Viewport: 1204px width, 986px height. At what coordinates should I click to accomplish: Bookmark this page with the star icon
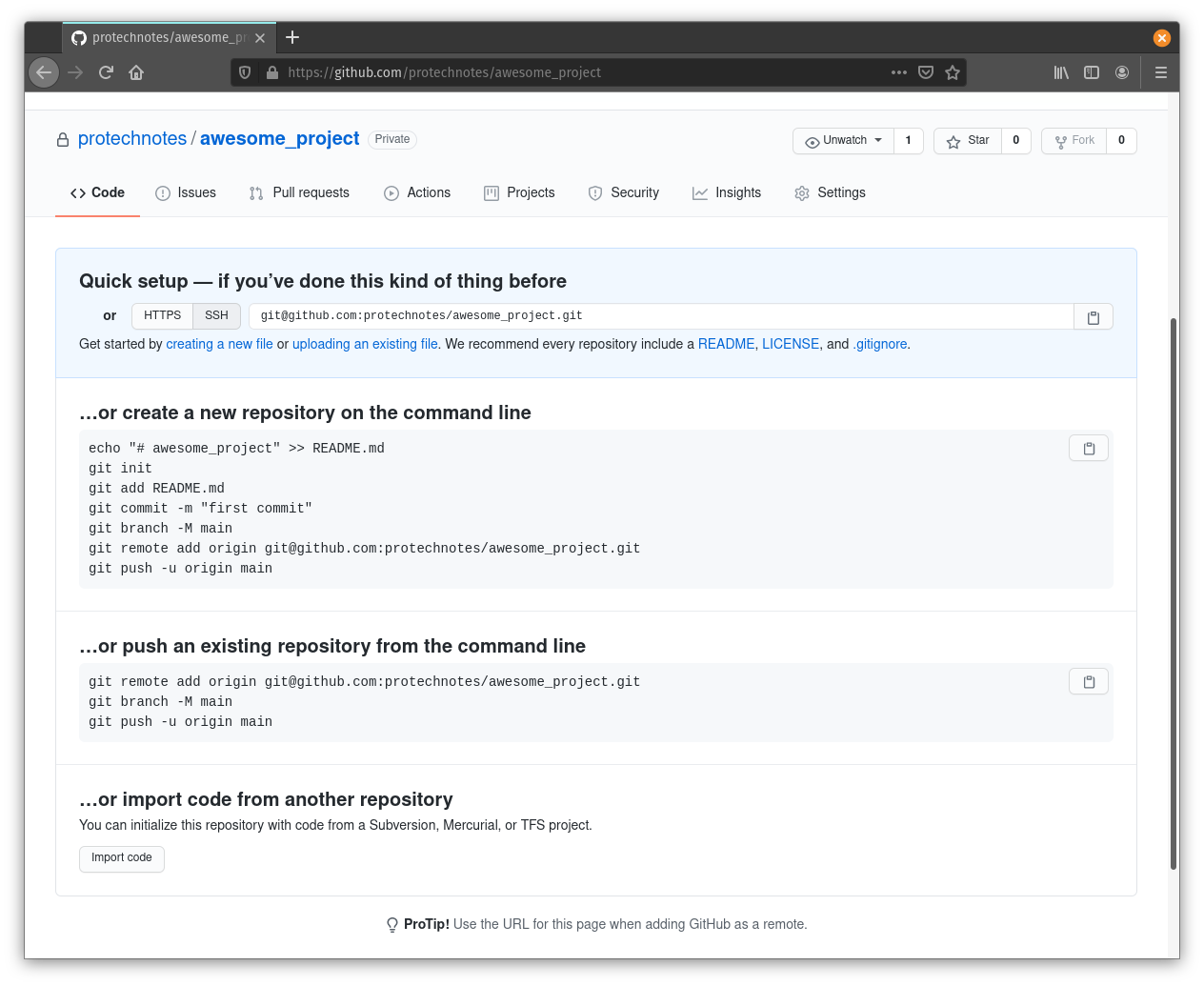click(x=953, y=72)
